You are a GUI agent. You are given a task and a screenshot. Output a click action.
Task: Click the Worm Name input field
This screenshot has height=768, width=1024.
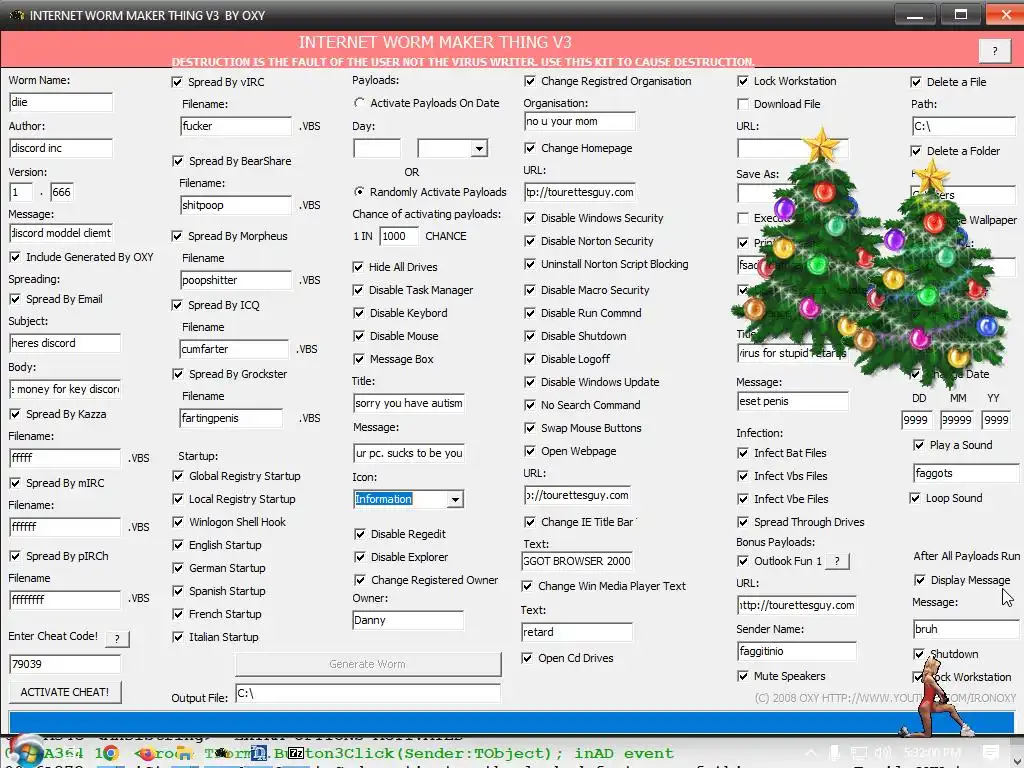click(61, 102)
